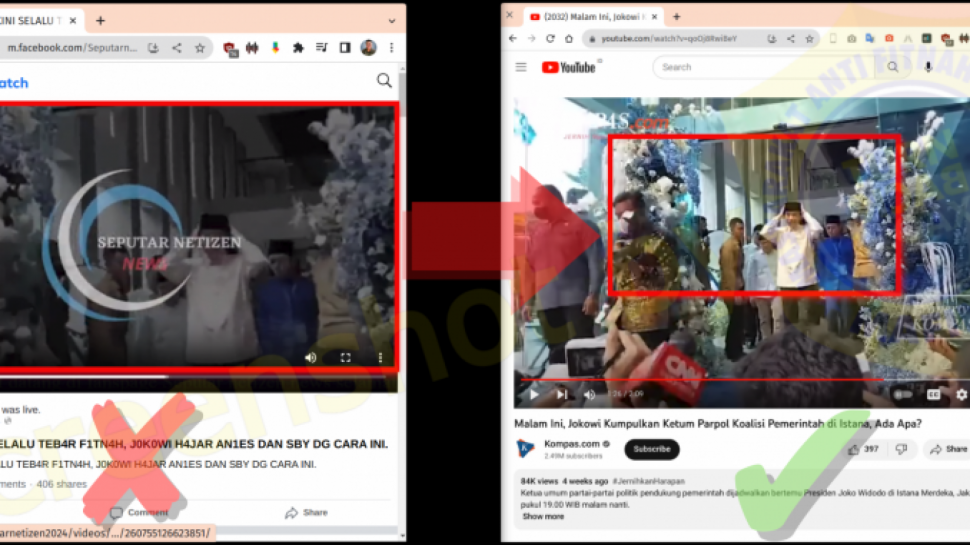
Task: Open the left browser three-dot menu
Action: (x=392, y=48)
